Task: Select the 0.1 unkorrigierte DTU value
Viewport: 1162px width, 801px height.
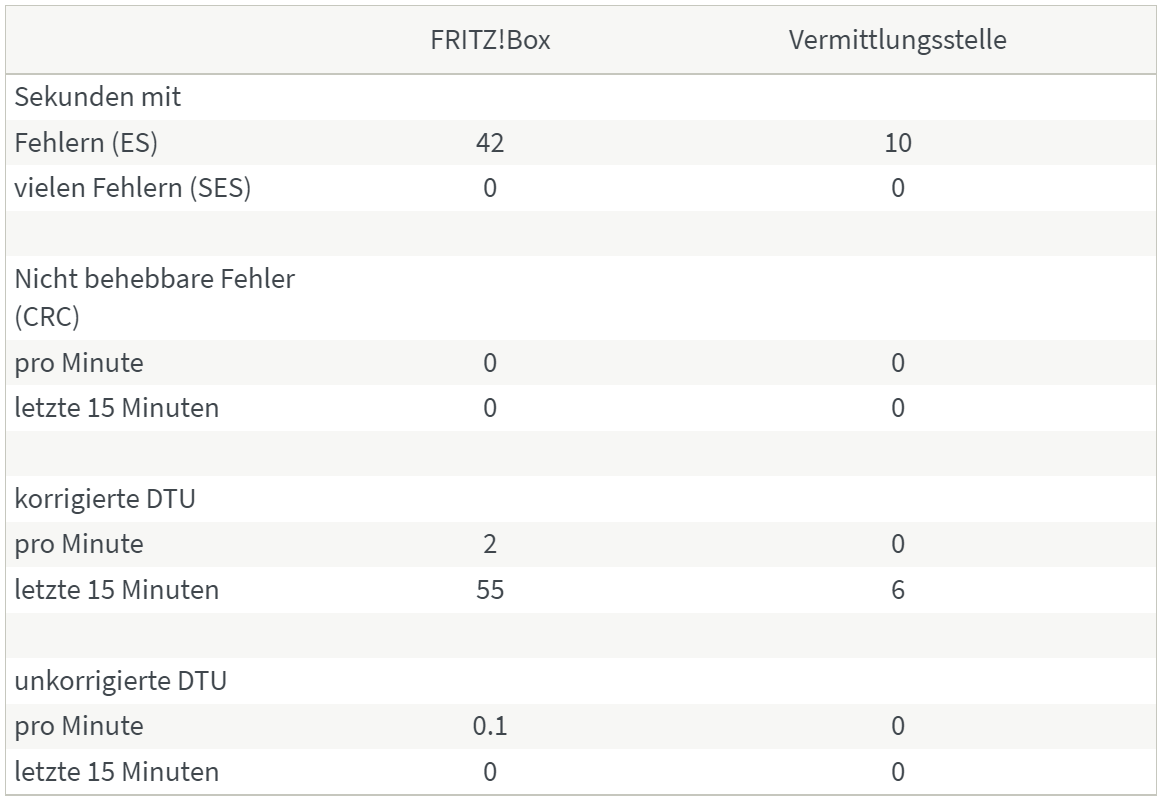Action: click(x=490, y=726)
